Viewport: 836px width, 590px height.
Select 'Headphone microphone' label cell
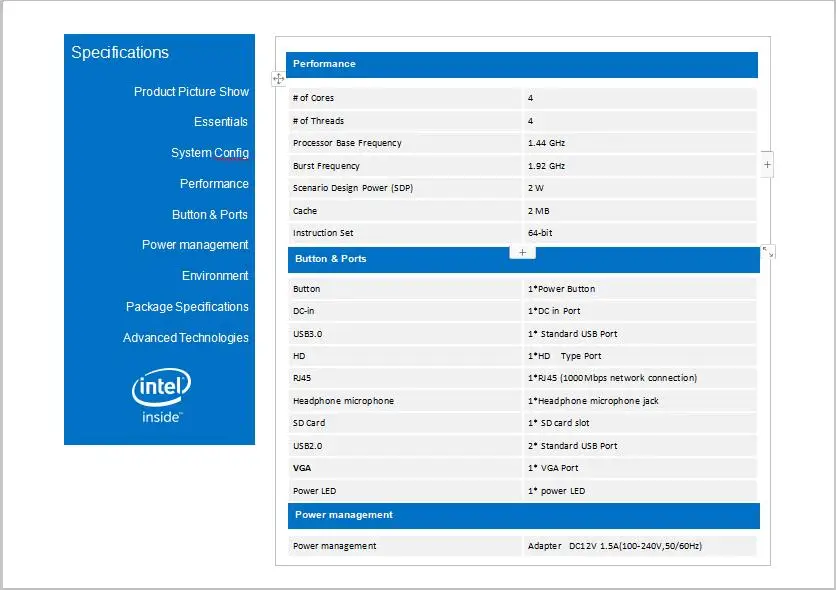pos(405,401)
